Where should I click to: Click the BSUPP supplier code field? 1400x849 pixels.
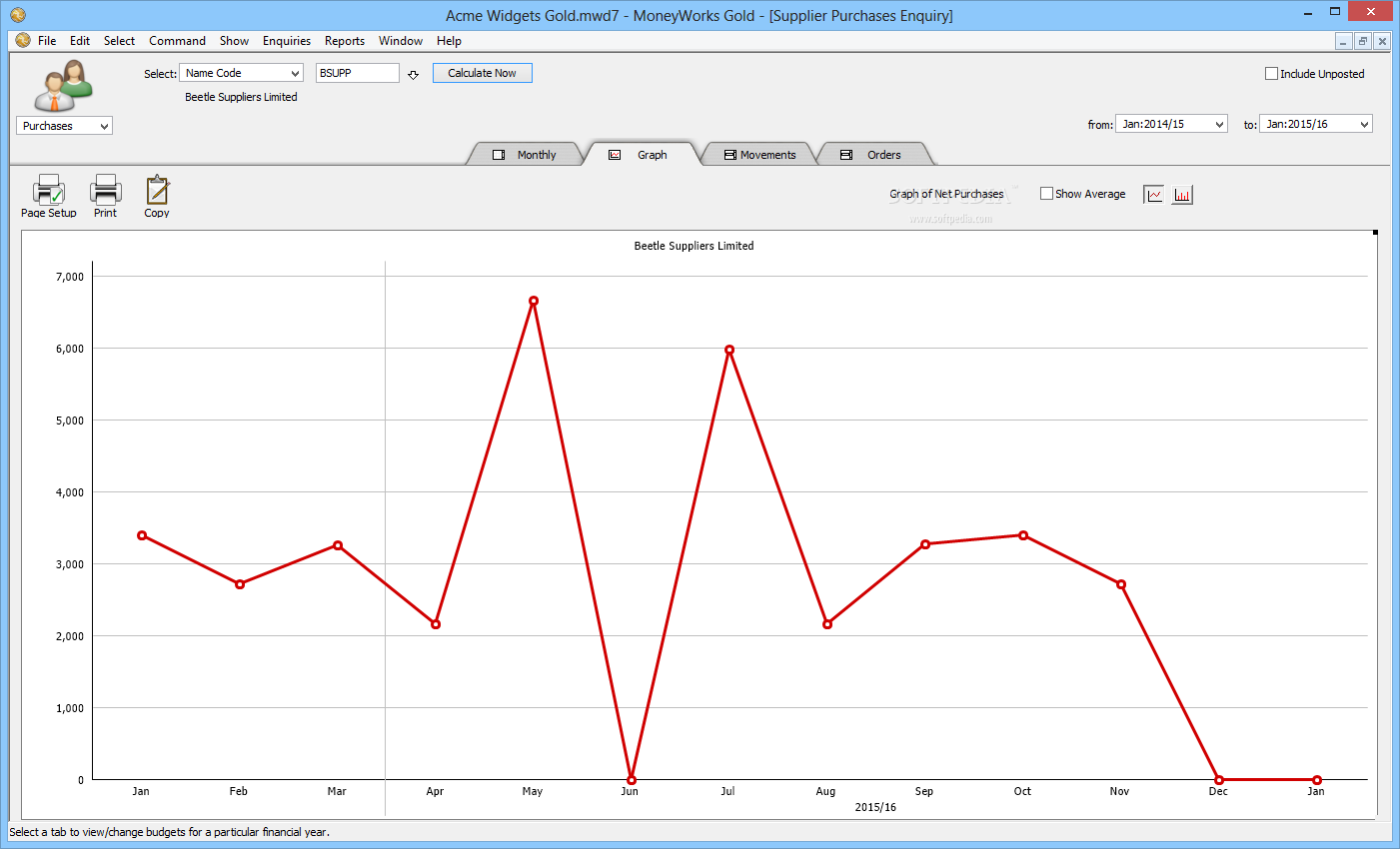(x=358, y=73)
